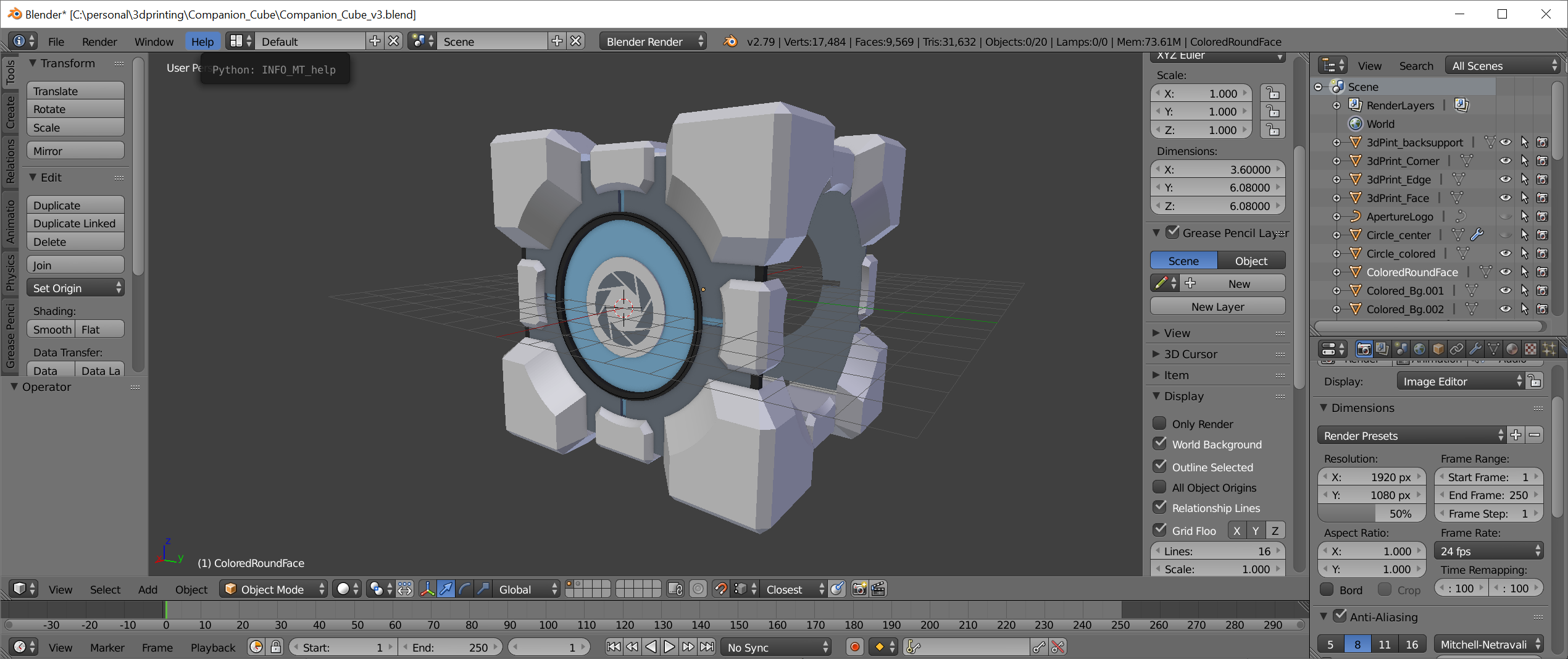The image size is (1568, 659).
Task: Expand the 3D Cursor panel
Action: (1190, 354)
